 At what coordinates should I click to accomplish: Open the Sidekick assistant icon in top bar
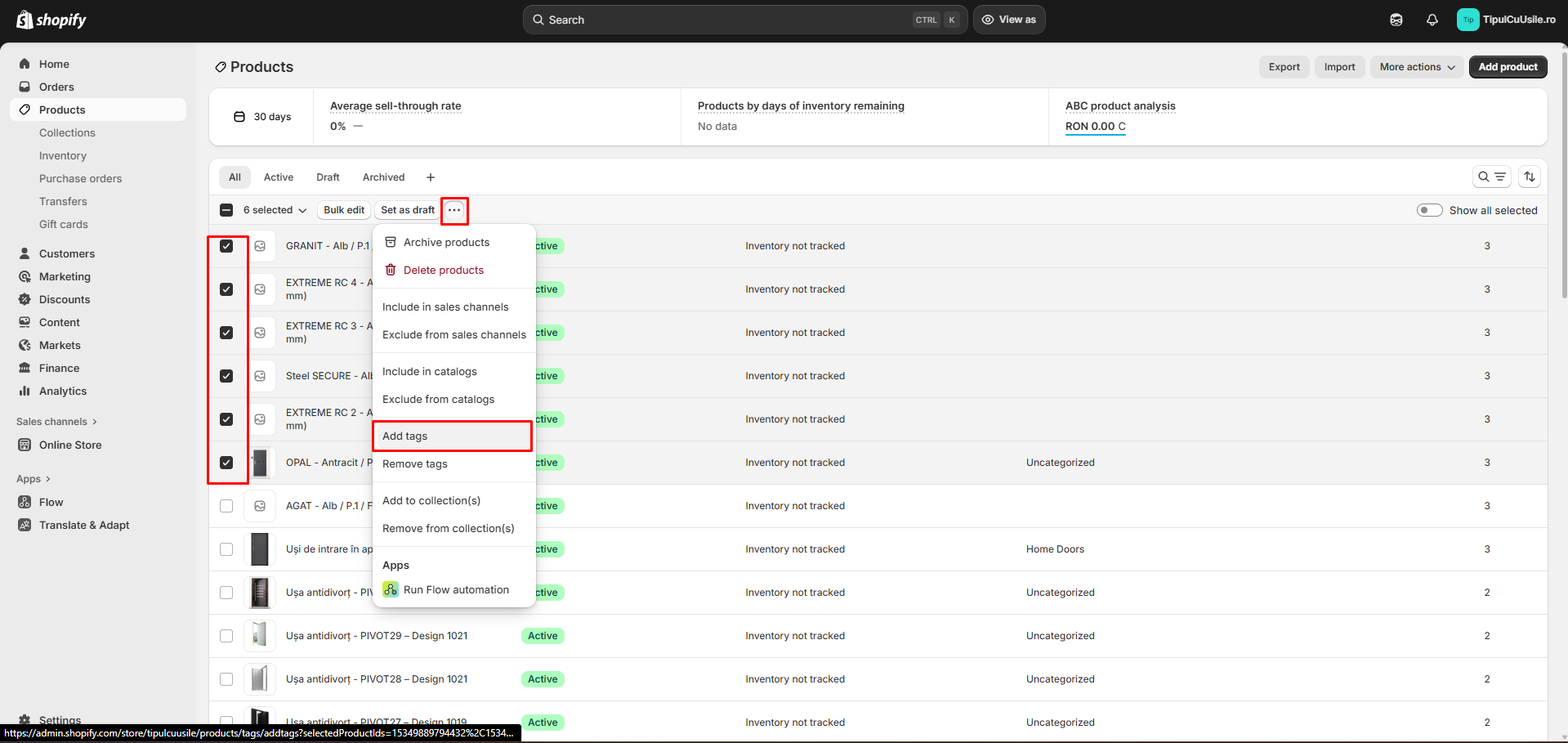(x=1396, y=20)
